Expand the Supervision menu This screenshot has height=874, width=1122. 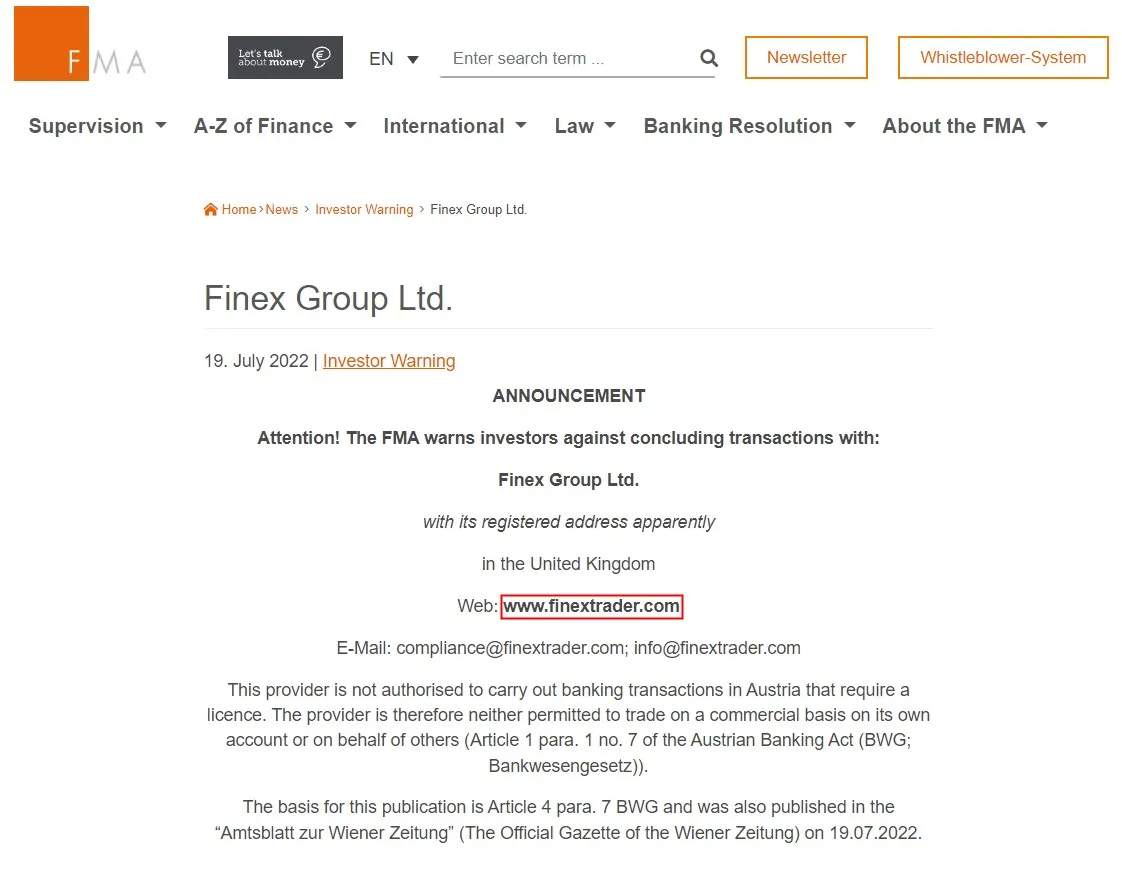point(97,126)
